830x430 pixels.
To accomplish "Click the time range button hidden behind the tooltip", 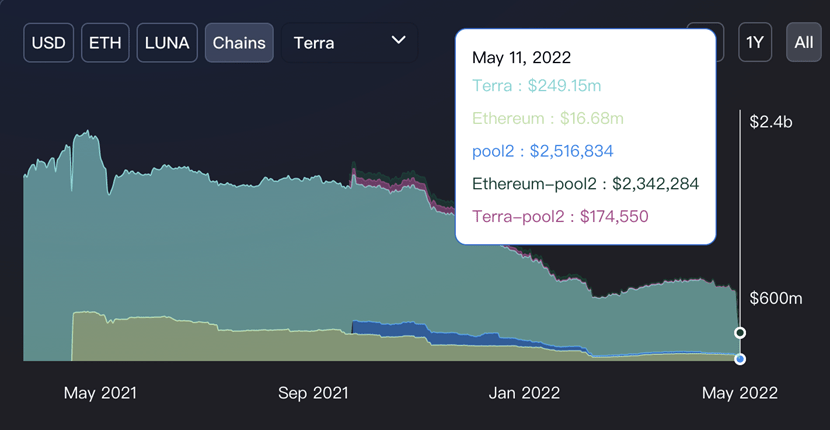I will (720, 42).
